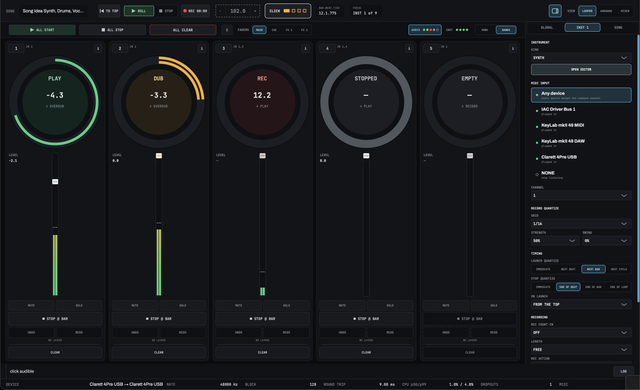Open the Song settings tab

click(x=618, y=27)
